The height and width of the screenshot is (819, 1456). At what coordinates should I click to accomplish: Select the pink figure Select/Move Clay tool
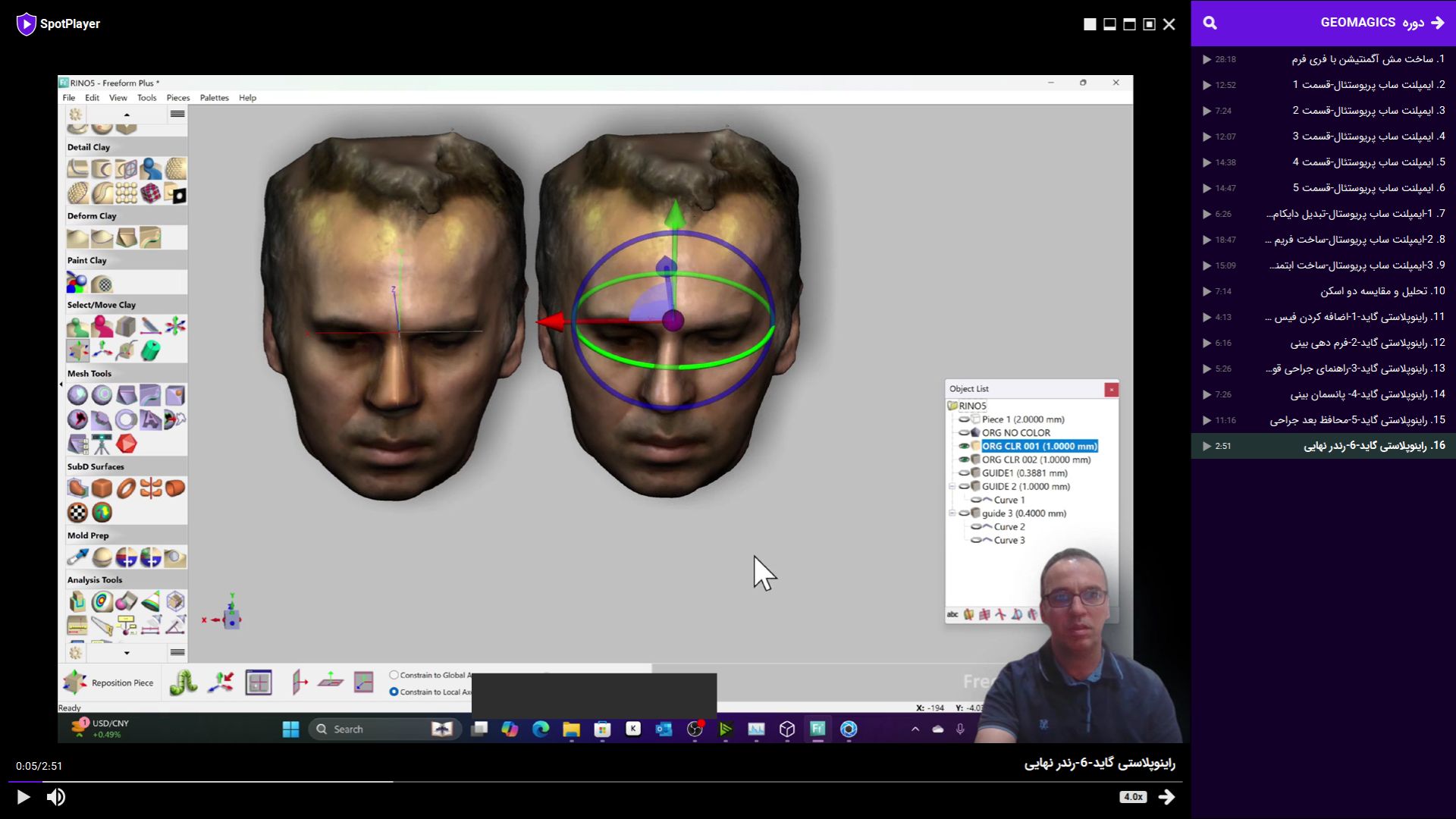pos(102,327)
